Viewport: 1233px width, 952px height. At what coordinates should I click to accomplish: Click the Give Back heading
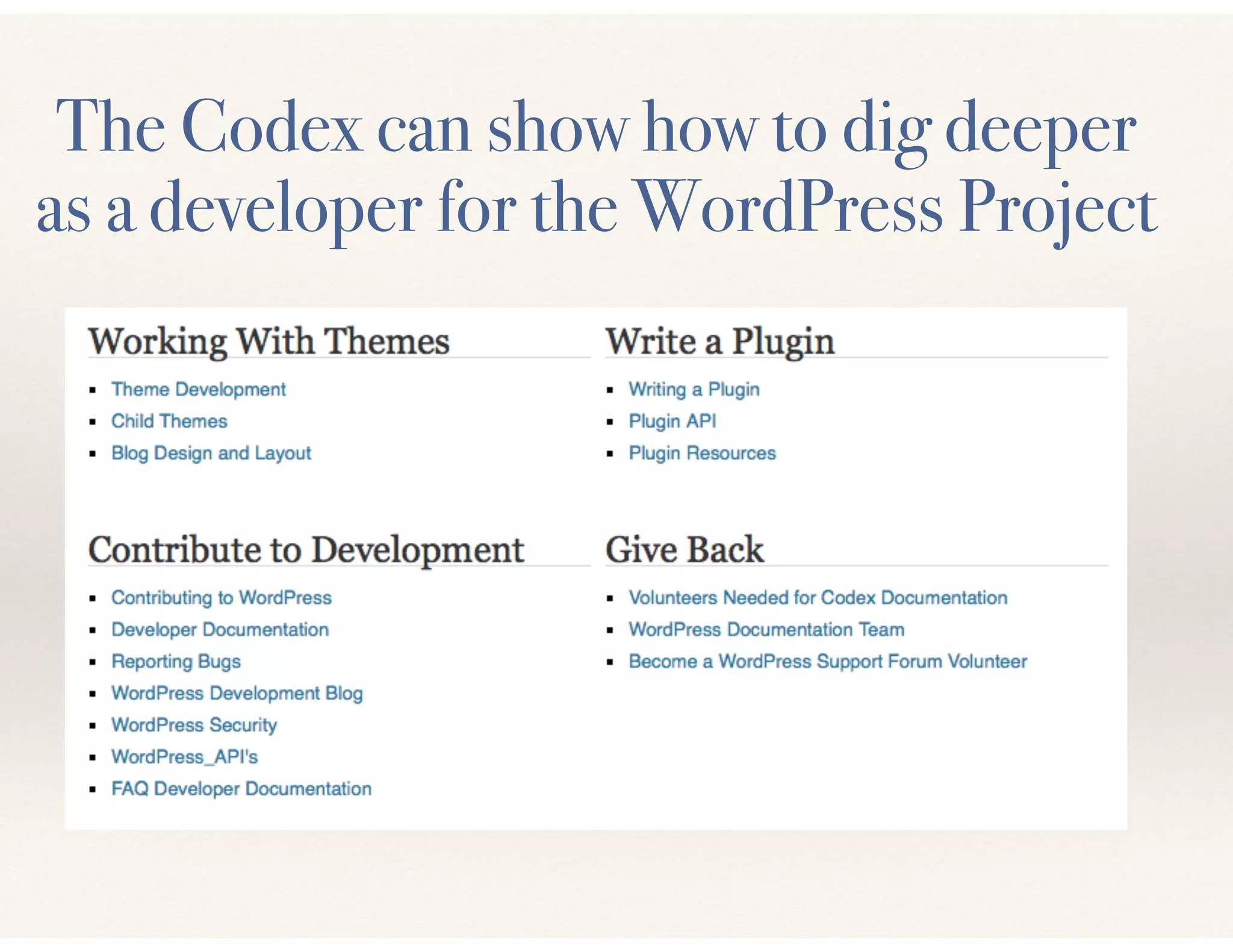pyautogui.click(x=685, y=549)
